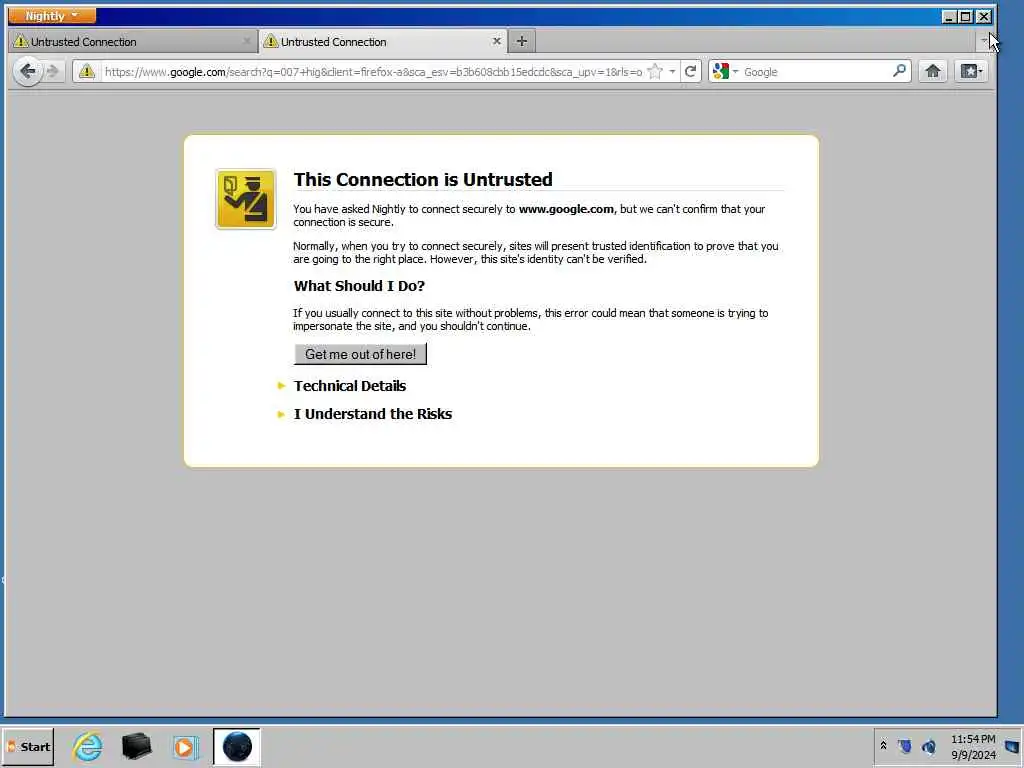Maximize the Nightly browser window
This screenshot has height=768, width=1024.
[x=966, y=16]
